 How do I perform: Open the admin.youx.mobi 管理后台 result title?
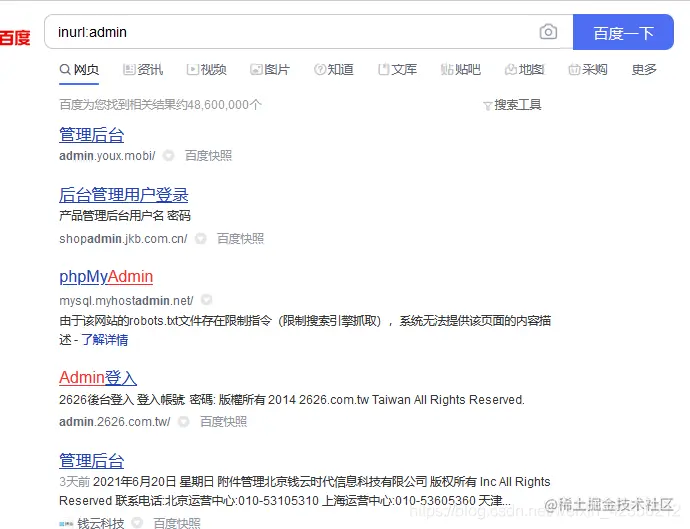[92, 135]
